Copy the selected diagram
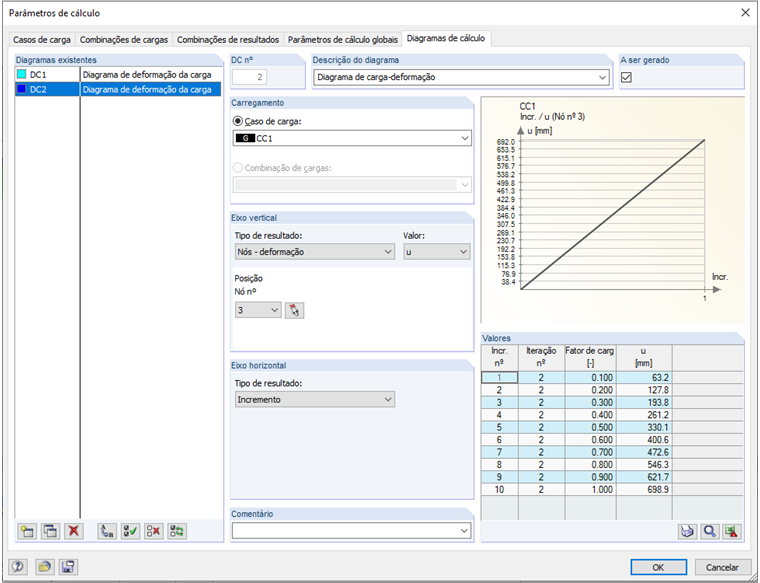760x583 pixels. click(x=50, y=531)
